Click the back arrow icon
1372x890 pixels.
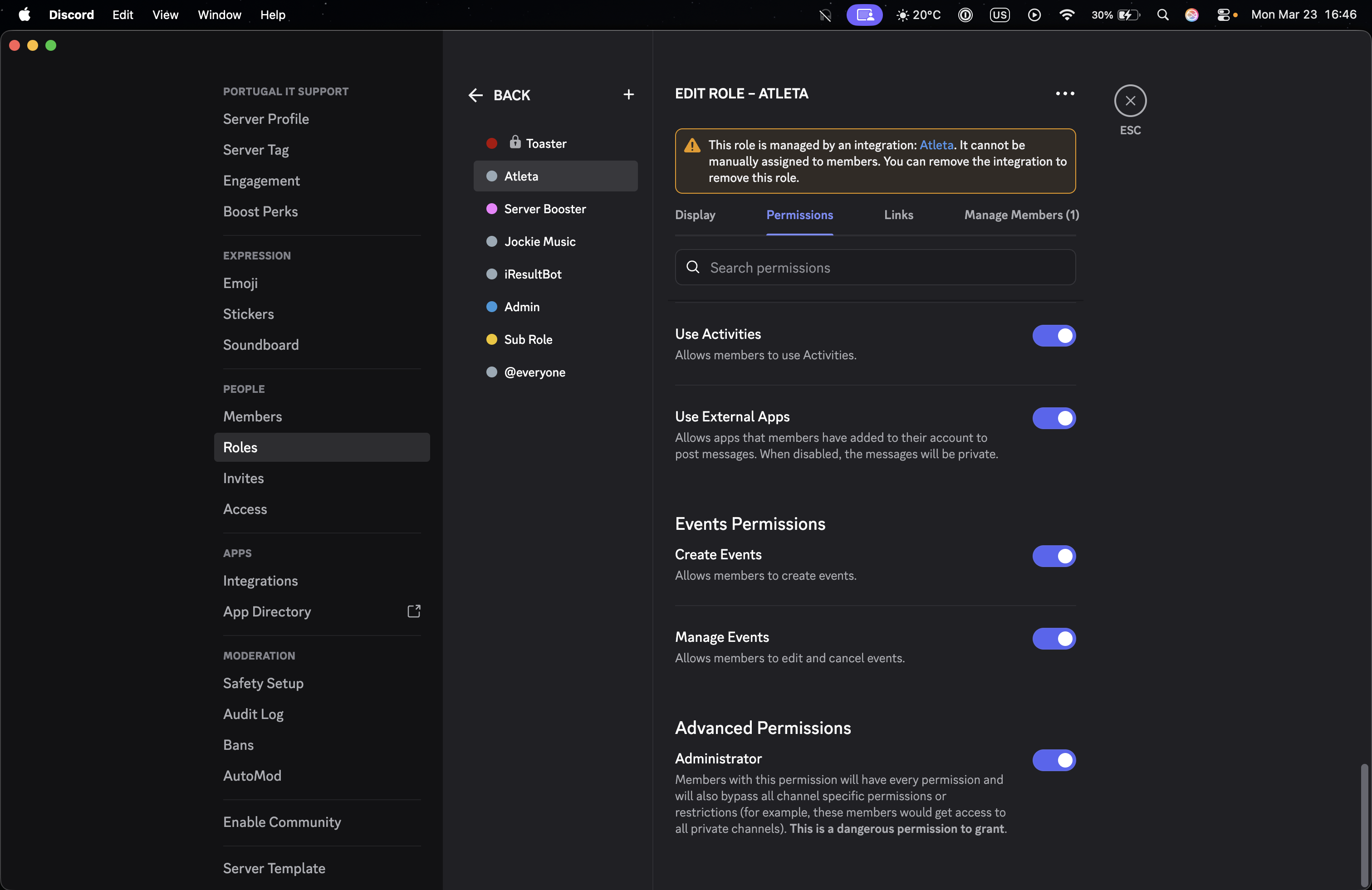pos(475,95)
